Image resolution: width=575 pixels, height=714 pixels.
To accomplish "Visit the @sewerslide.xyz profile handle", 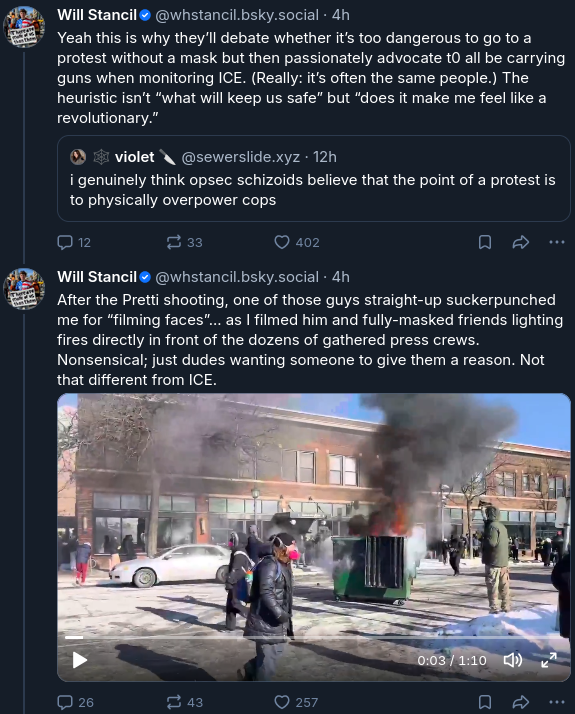I will pyautogui.click(x=240, y=157).
